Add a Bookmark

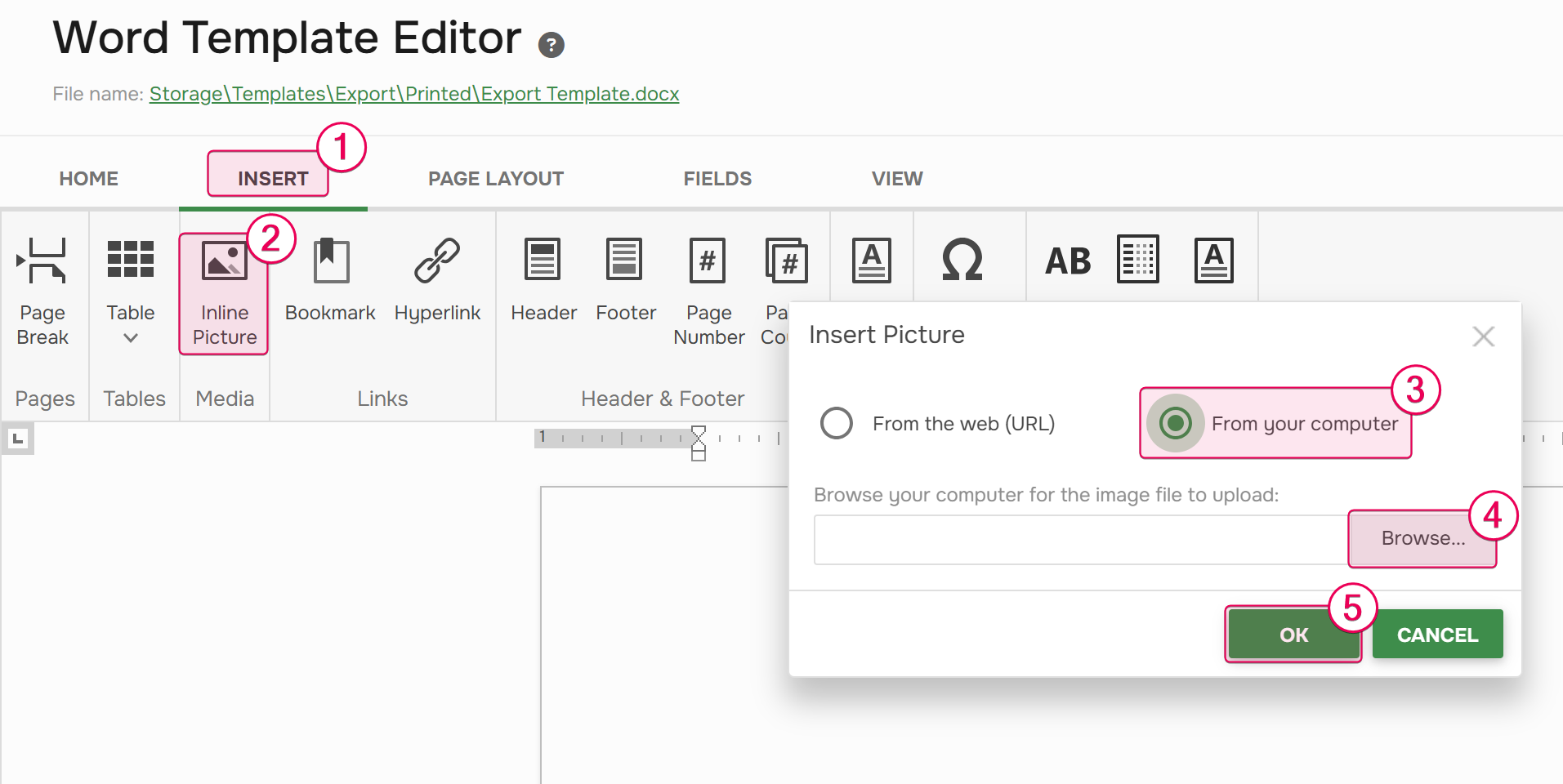click(x=330, y=280)
